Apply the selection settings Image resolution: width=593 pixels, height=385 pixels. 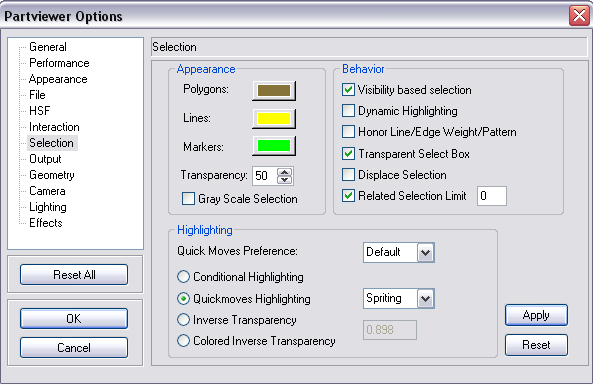tap(536, 315)
